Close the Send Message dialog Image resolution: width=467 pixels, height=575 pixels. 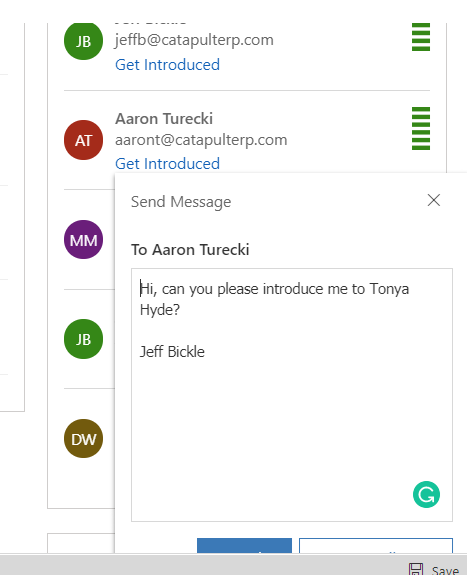pyautogui.click(x=434, y=200)
